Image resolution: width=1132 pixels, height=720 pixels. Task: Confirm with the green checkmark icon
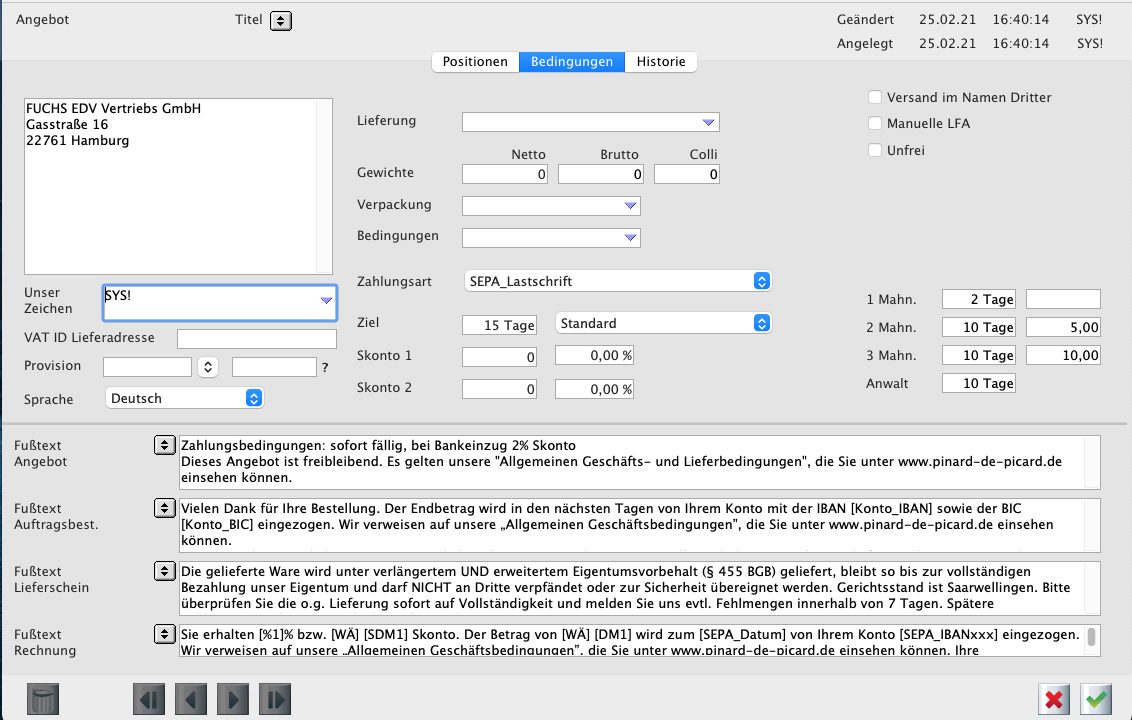pyautogui.click(x=1097, y=699)
